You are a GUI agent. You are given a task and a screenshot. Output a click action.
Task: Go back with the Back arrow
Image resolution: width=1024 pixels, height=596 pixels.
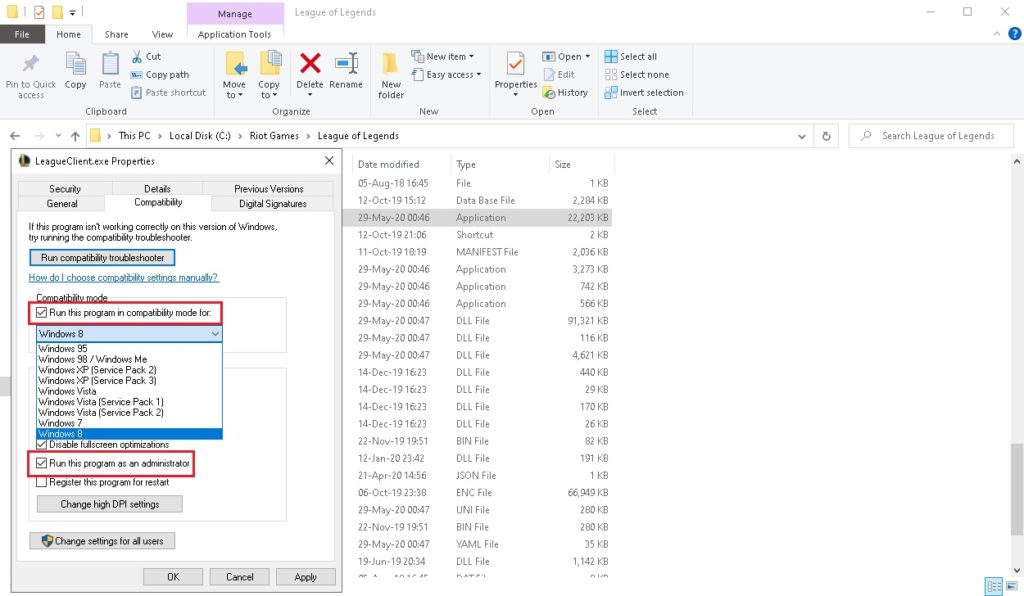(x=15, y=136)
